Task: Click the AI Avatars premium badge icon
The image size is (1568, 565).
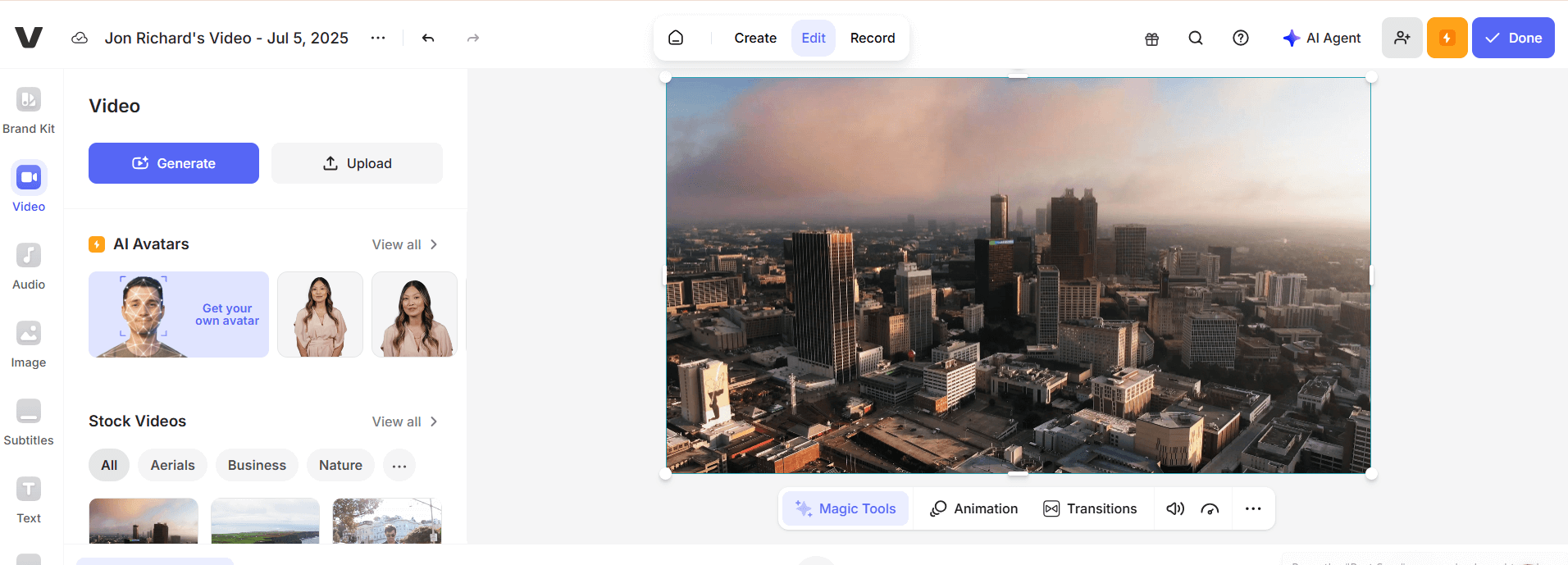Action: (97, 244)
